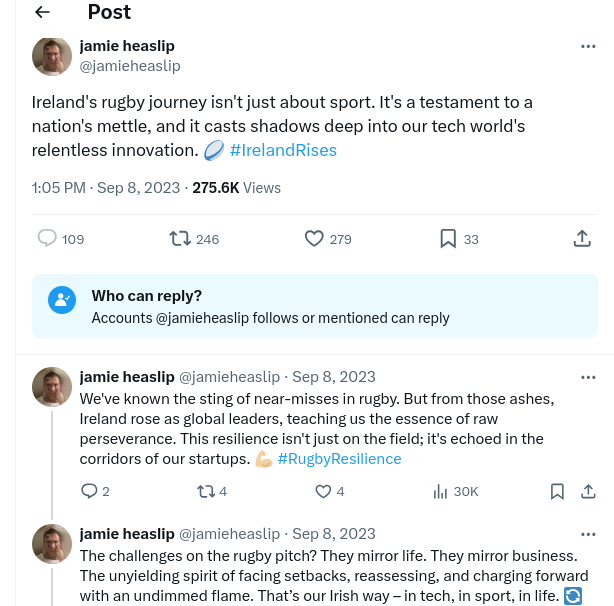The width and height of the screenshot is (614, 606).
Task: View analytics for 30K views reply
Action: [x=440, y=491]
